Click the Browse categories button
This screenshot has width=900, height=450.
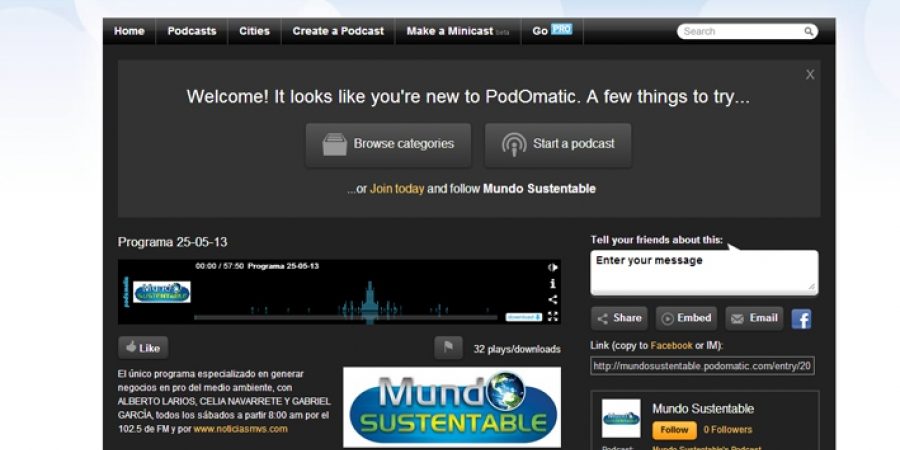[388, 145]
